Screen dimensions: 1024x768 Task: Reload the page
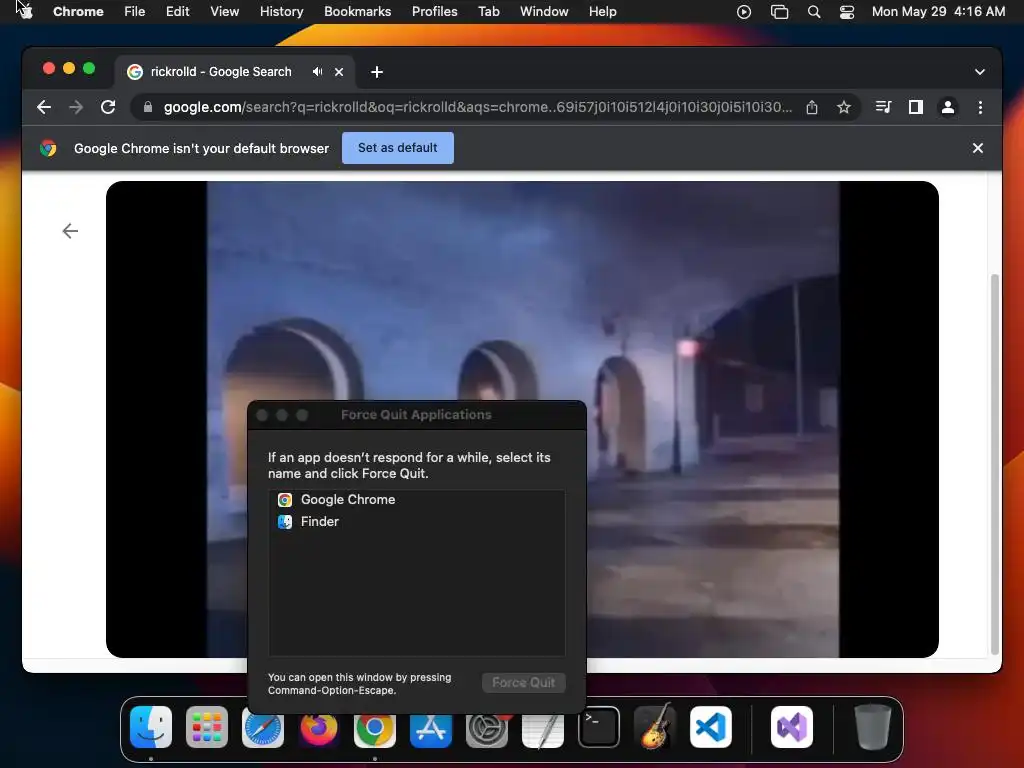(x=108, y=107)
